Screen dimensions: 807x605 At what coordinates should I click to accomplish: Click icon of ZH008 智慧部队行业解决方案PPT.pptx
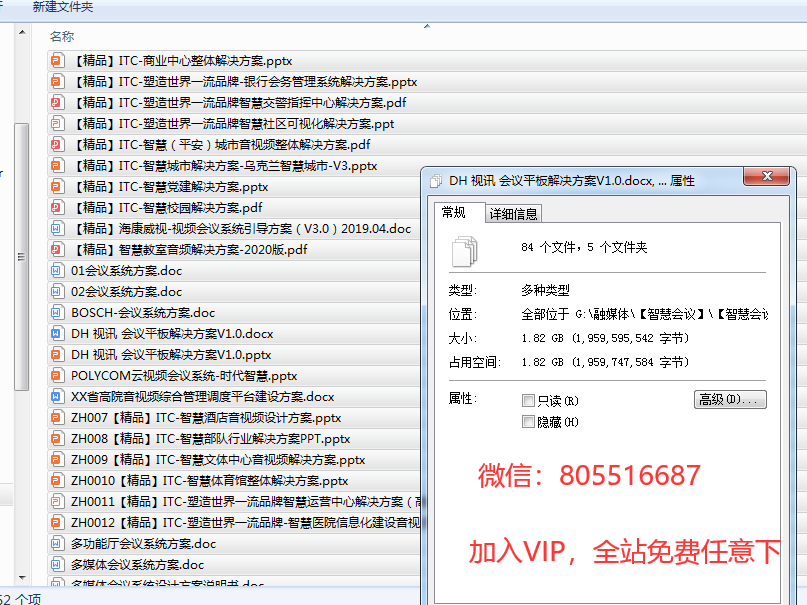tap(57, 439)
